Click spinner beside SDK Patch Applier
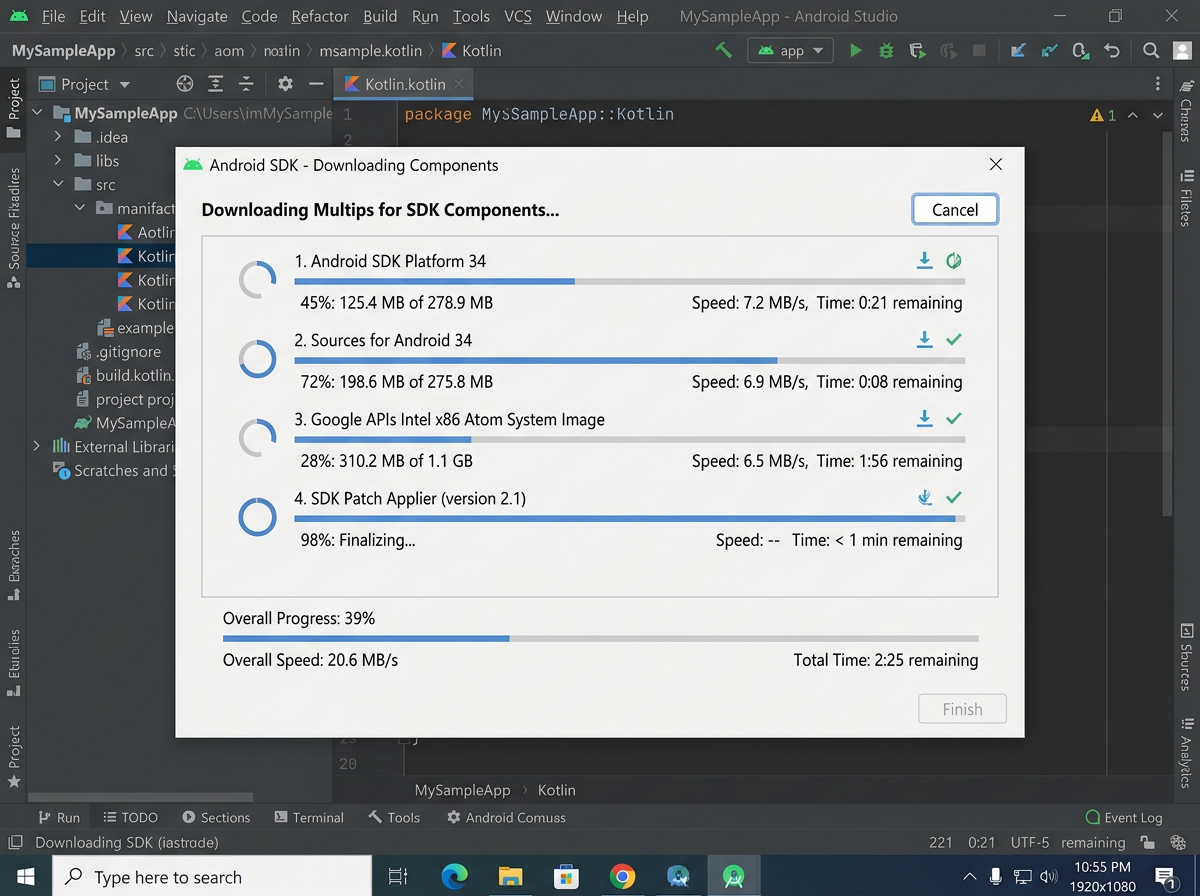This screenshot has height=896, width=1200. (x=258, y=517)
